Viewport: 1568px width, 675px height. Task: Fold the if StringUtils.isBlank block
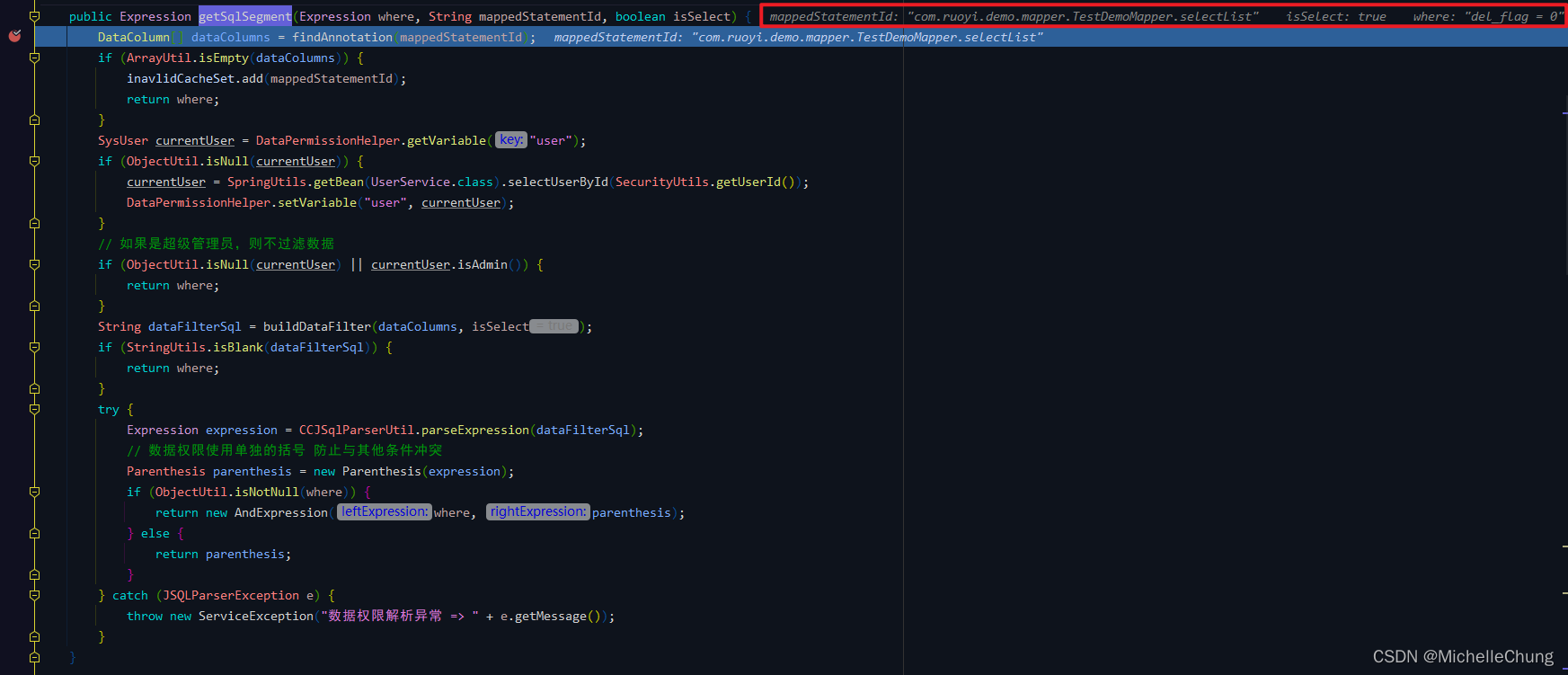click(34, 347)
